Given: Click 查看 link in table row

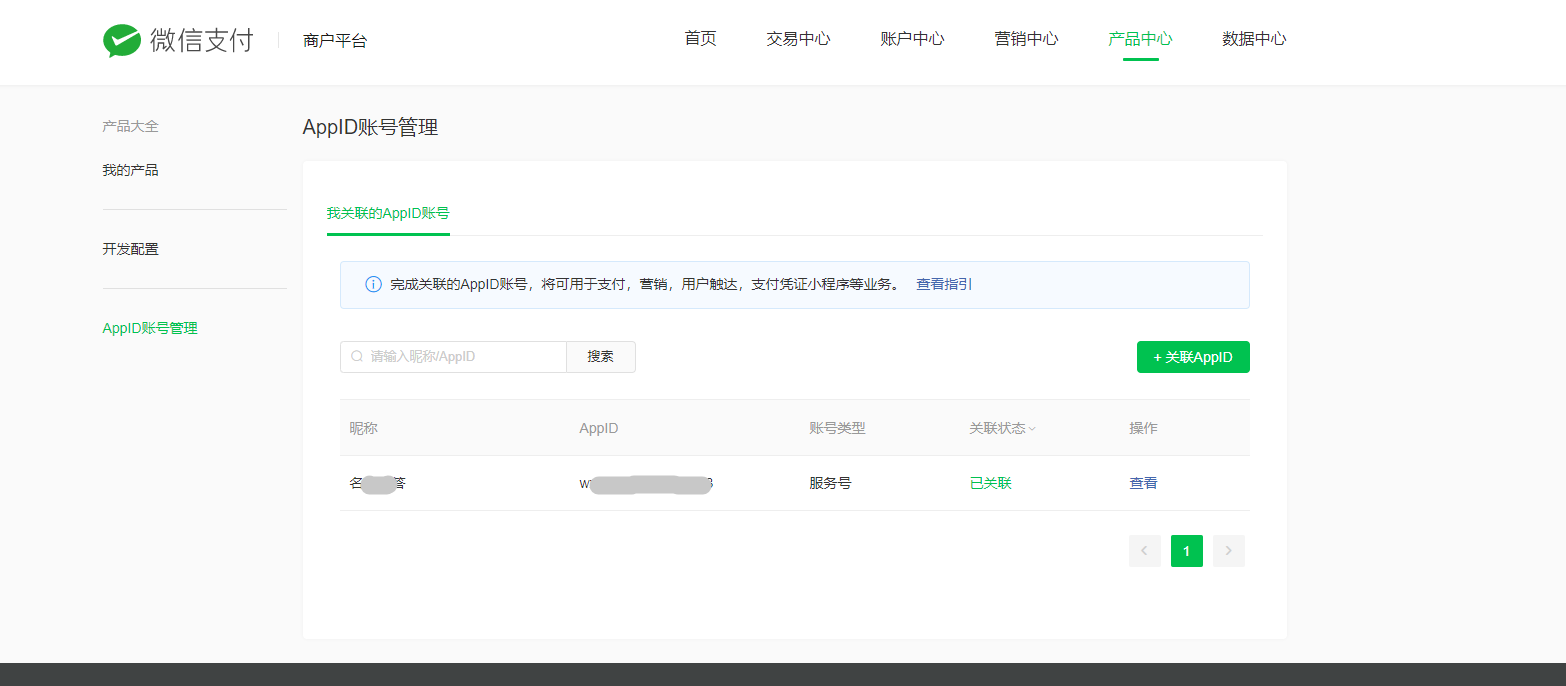Looking at the screenshot, I should [x=1143, y=483].
